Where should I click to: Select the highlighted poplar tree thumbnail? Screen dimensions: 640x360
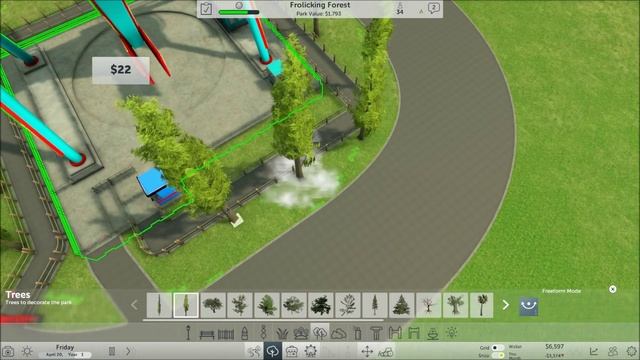coord(186,305)
